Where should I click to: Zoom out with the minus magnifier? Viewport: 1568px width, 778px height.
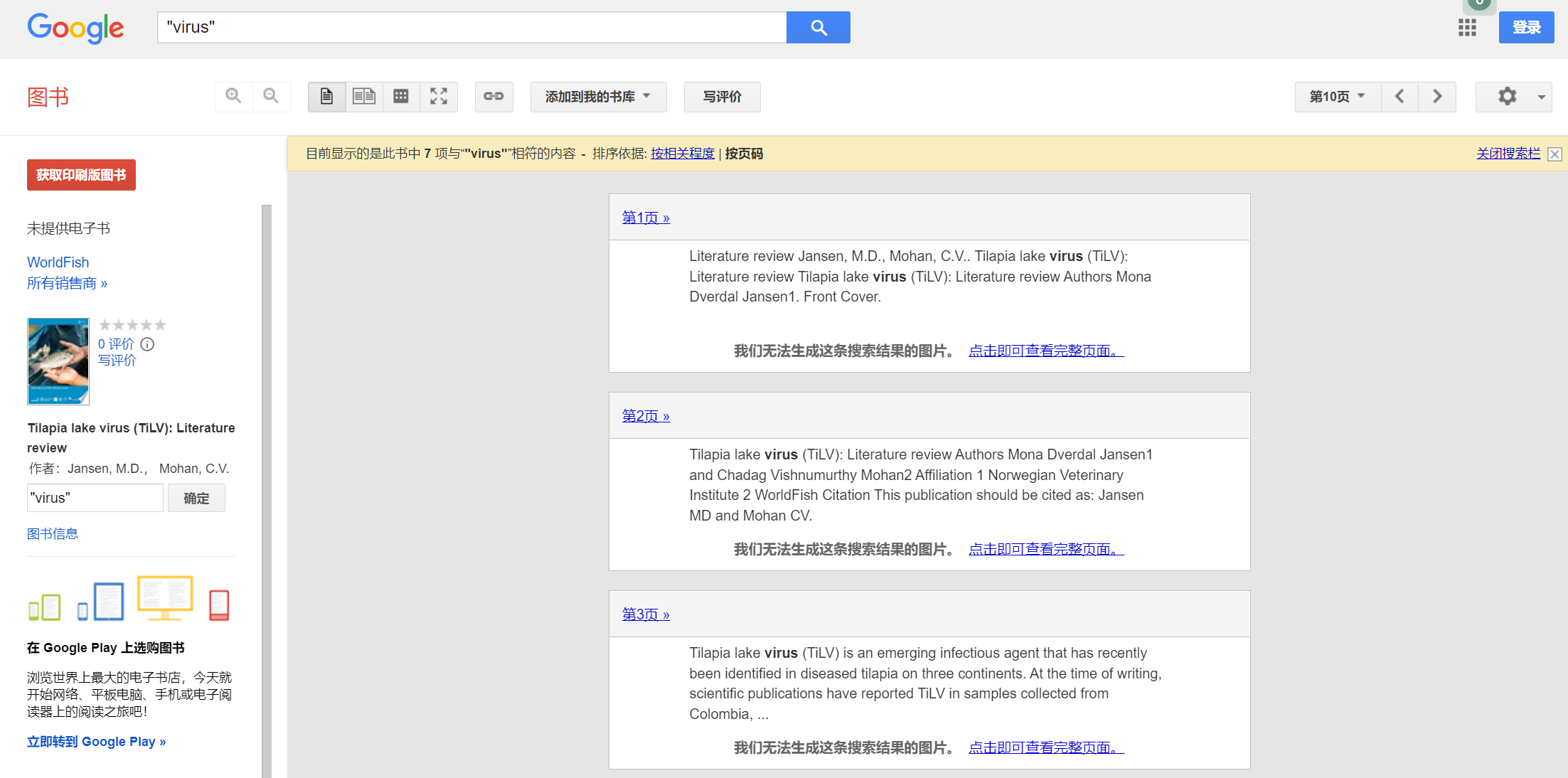(271, 96)
